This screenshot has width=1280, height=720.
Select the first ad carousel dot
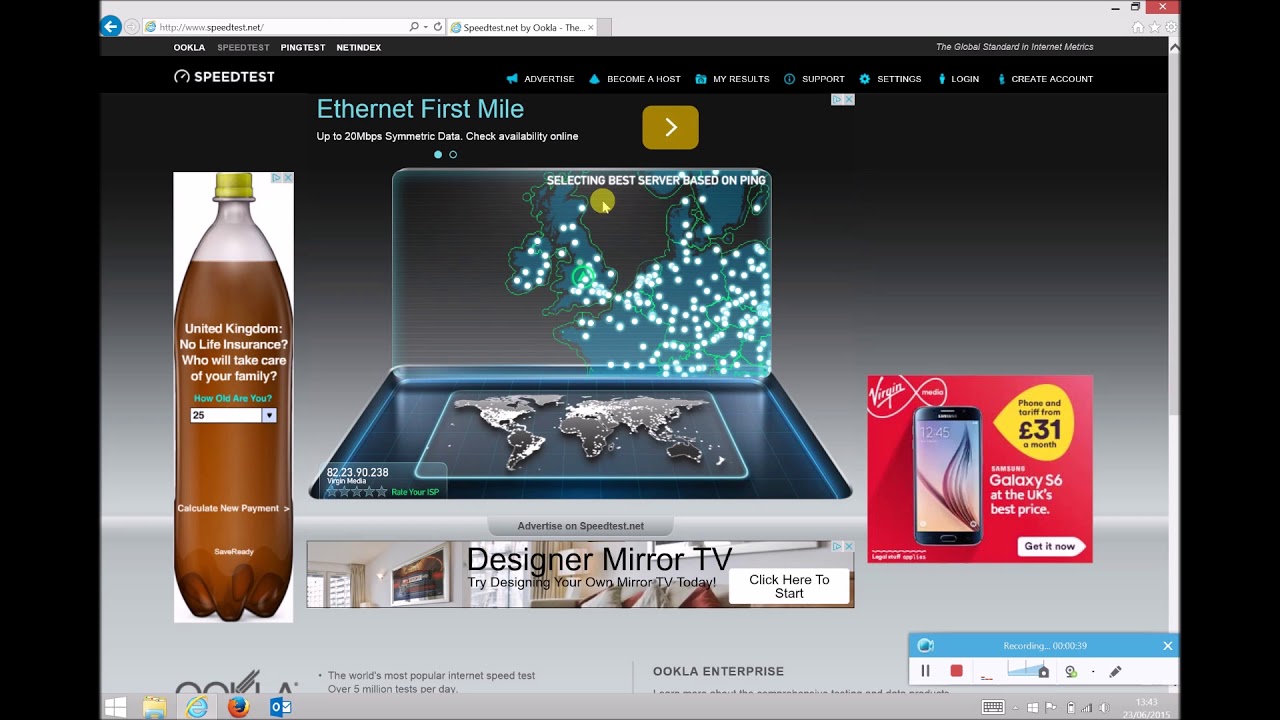[x=438, y=155]
